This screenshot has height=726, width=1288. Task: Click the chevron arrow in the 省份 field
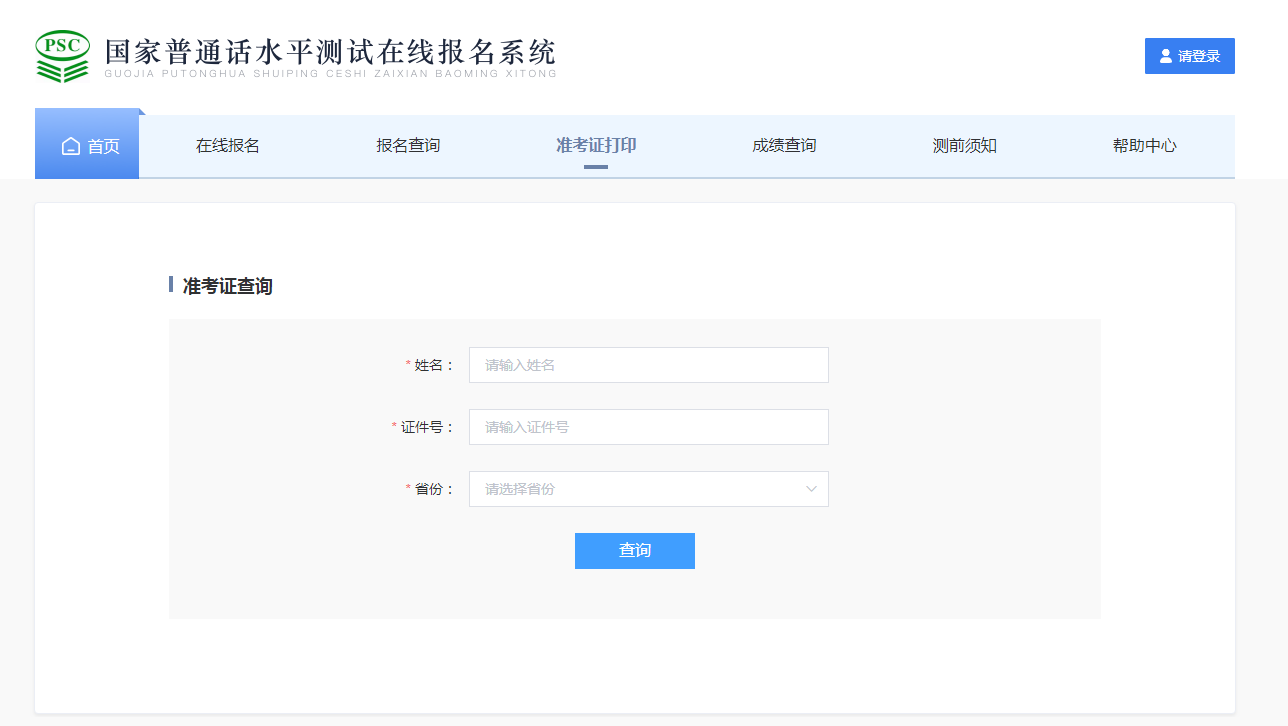(811, 489)
